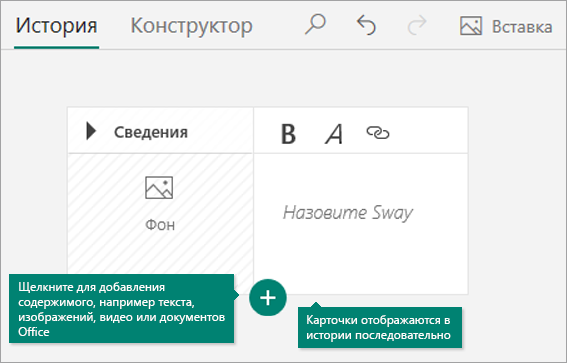The width and height of the screenshot is (567, 363).
Task: Apply bold emphasis with B icon
Action: tap(288, 134)
